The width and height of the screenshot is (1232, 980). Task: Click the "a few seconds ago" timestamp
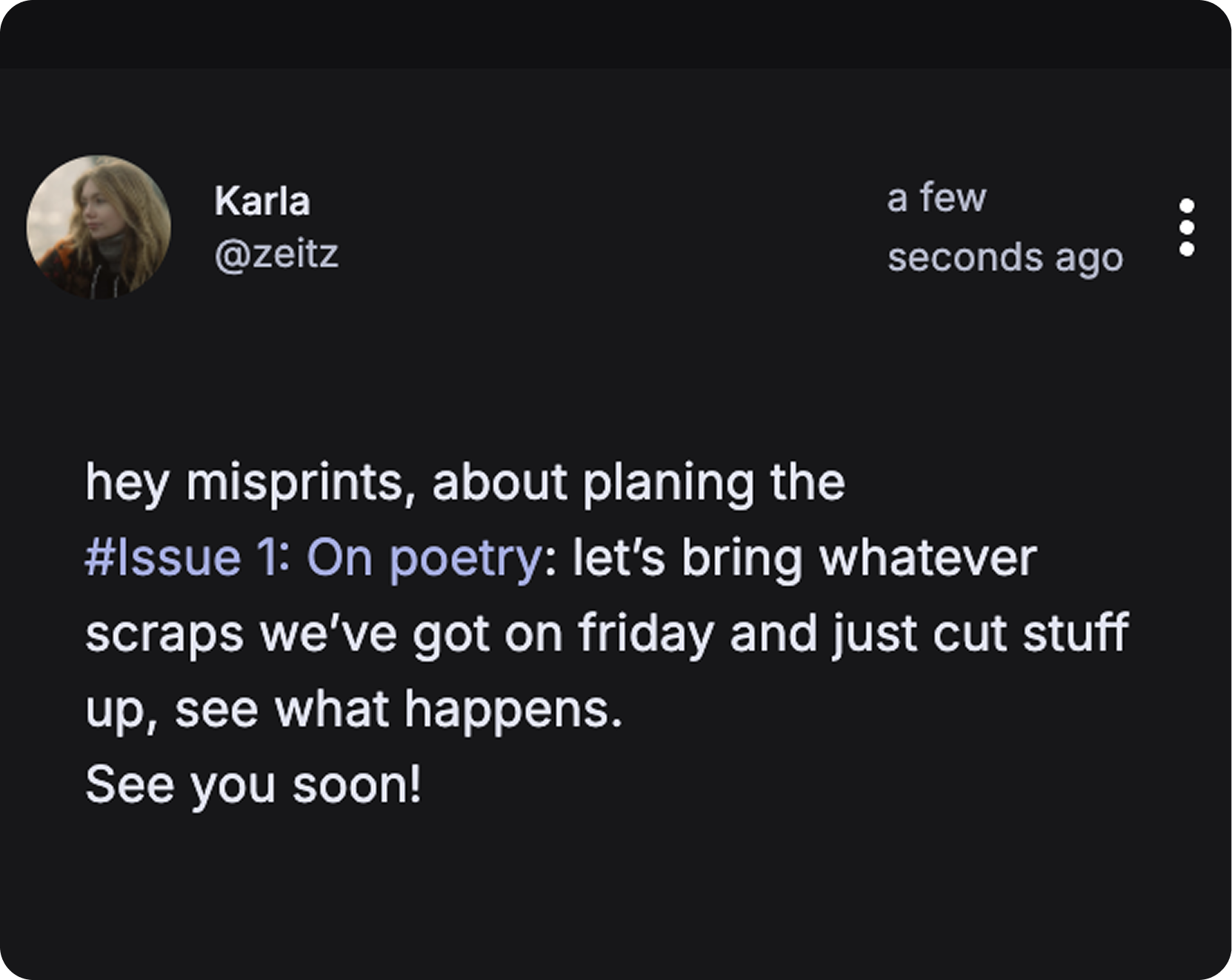(x=1004, y=227)
